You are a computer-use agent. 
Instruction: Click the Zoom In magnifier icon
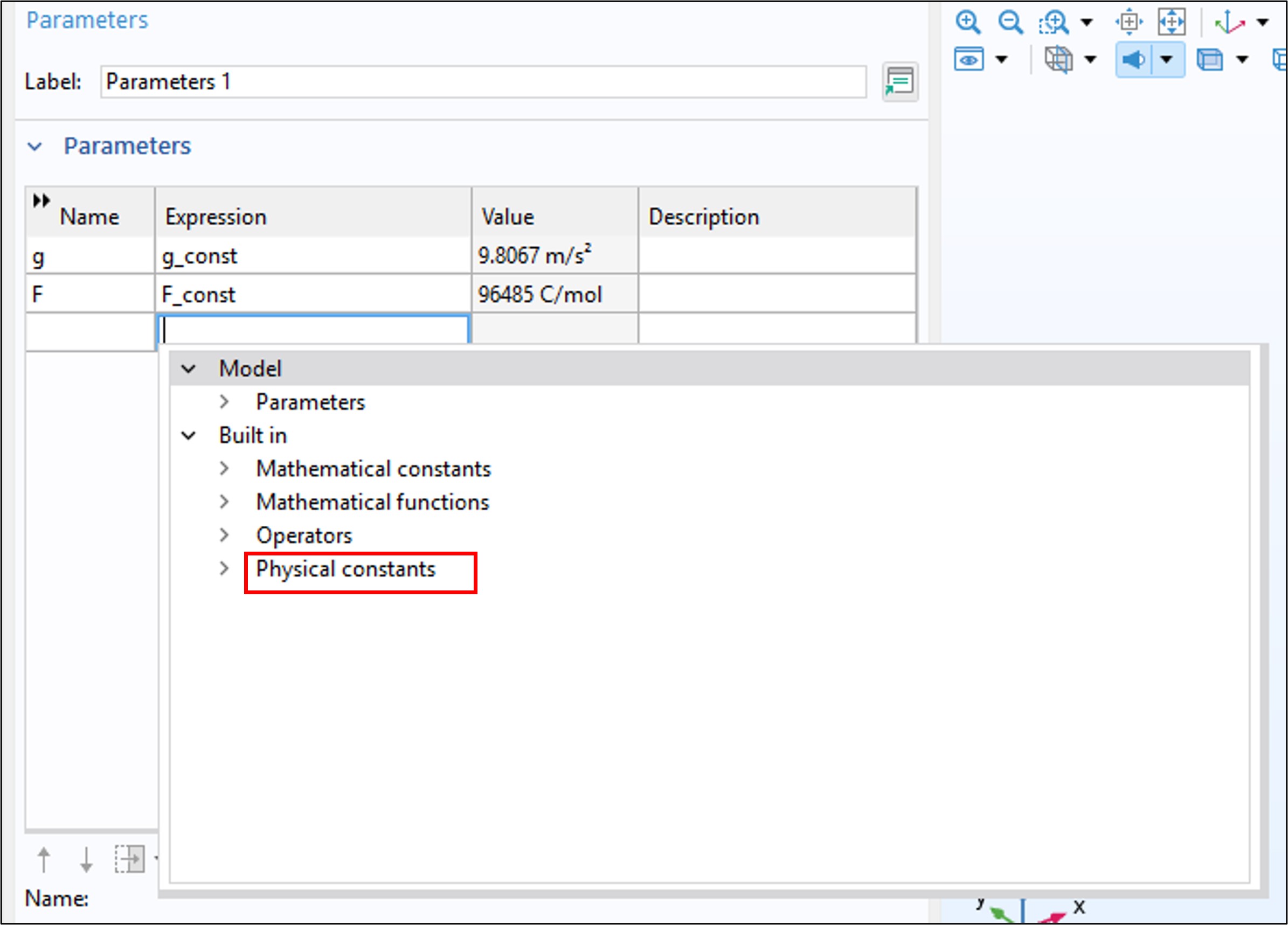(x=968, y=23)
